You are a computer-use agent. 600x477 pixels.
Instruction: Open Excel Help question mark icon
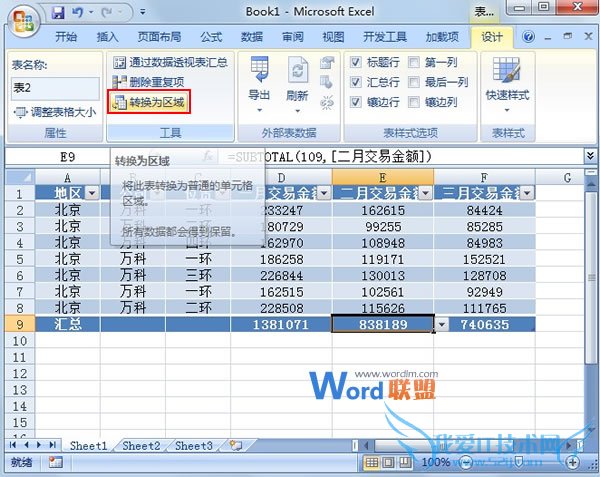pyautogui.click(x=528, y=37)
